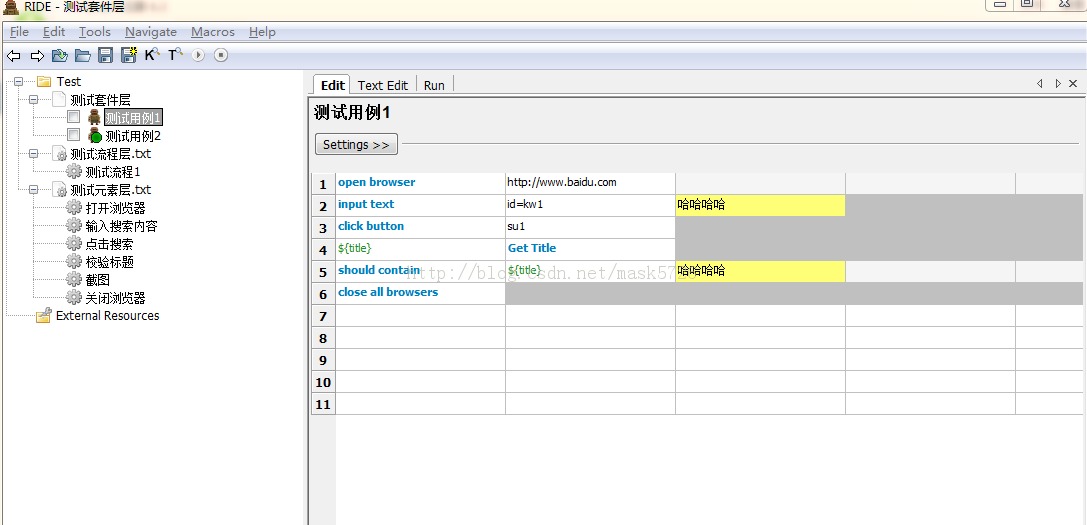Collapse the 测试流程层.txt resource node
1087x525 pixels.
point(33,153)
